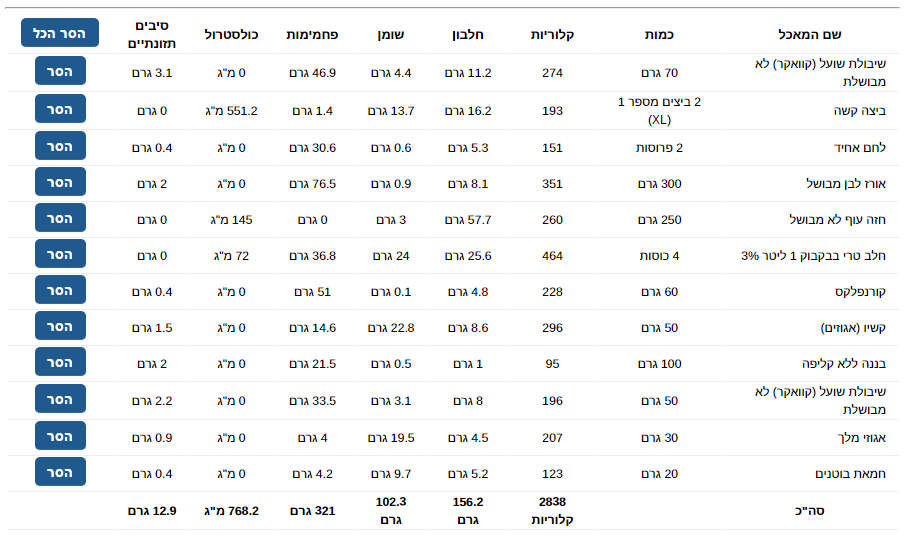Image resolution: width=910 pixels, height=537 pixels.
Task: Click the כולסטרול column header
Action: [x=231, y=34]
